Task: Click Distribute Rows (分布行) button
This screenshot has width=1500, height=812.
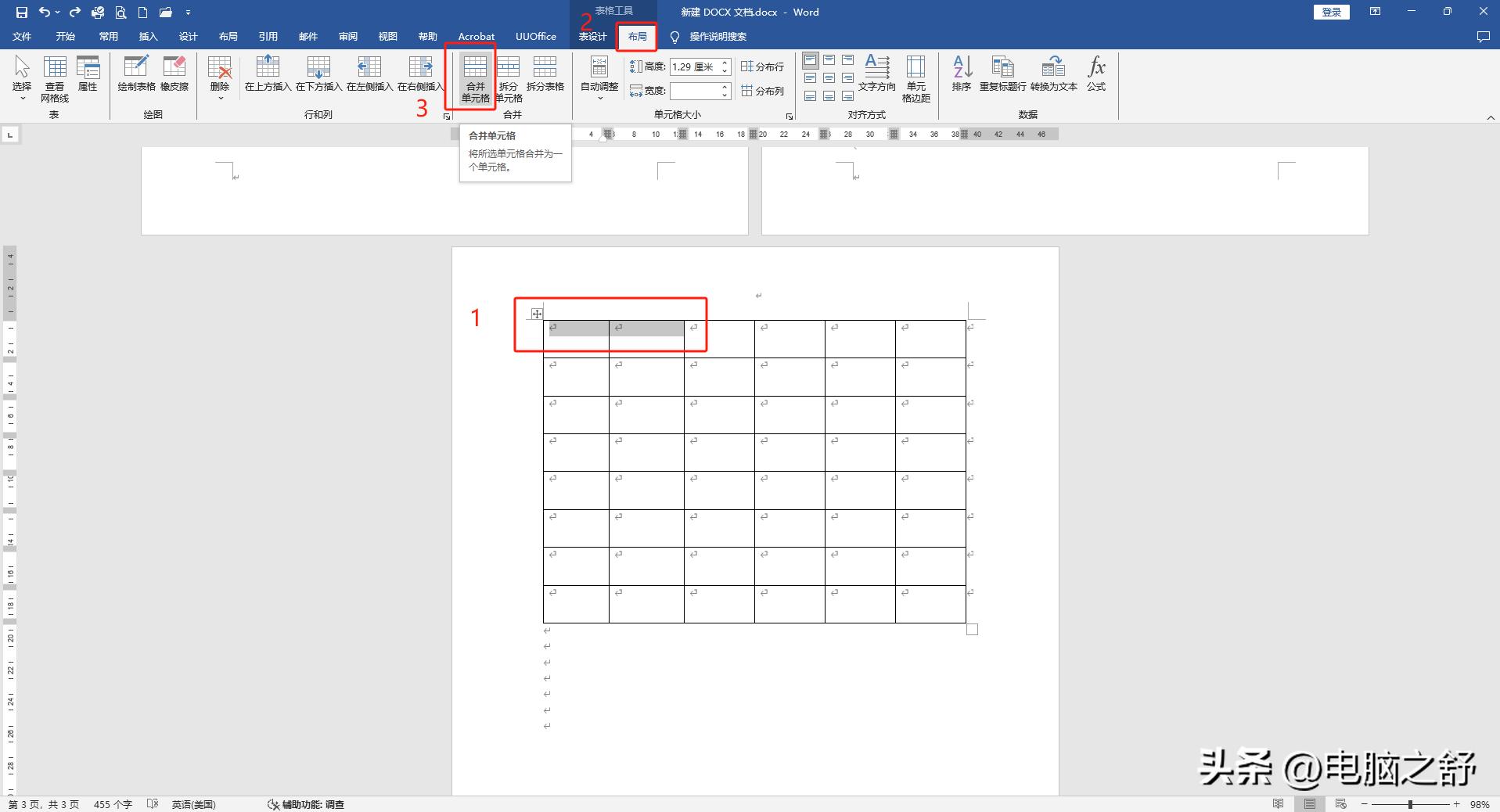Action: click(763, 67)
